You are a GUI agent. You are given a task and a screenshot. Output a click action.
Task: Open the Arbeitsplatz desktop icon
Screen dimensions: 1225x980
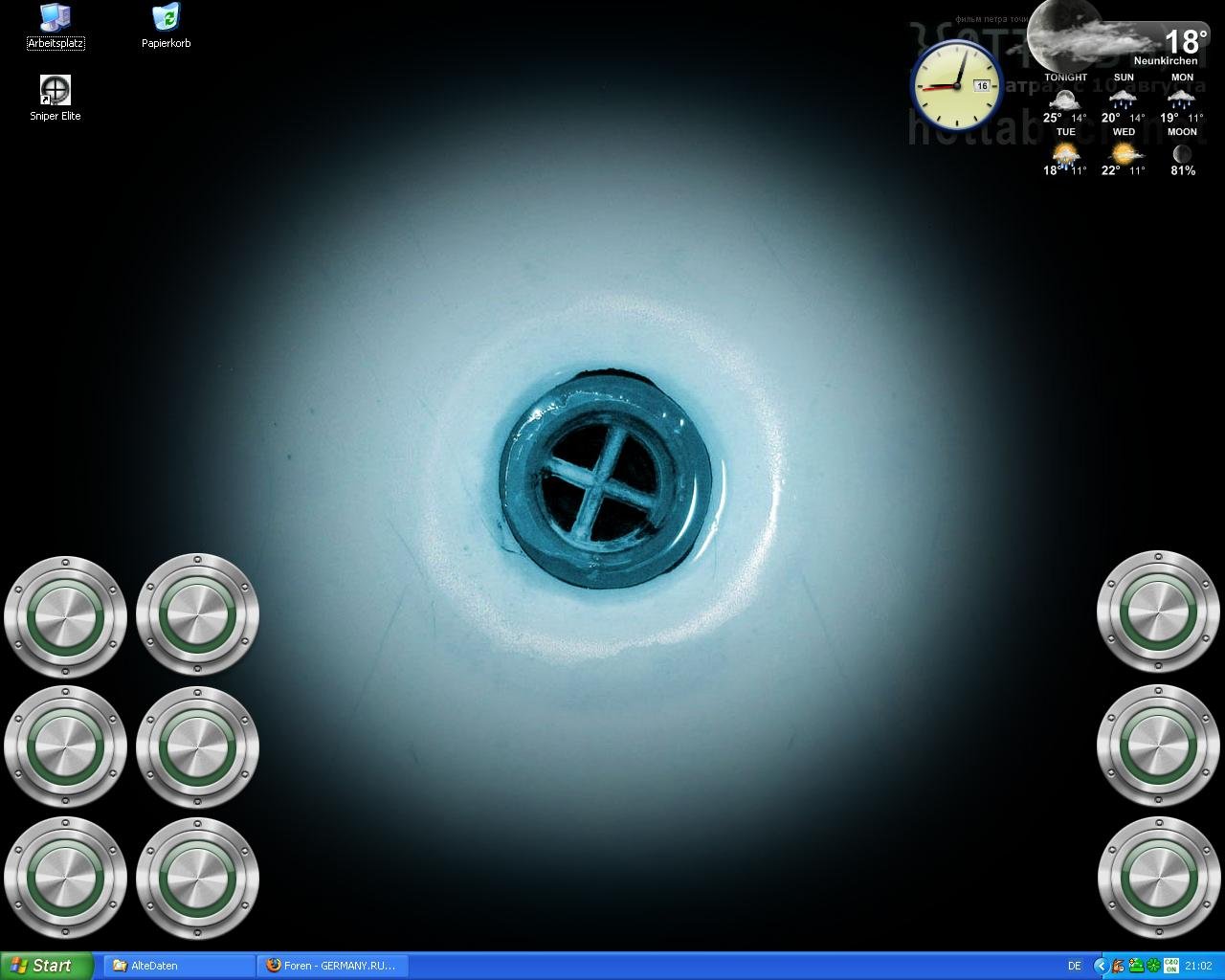point(56,26)
